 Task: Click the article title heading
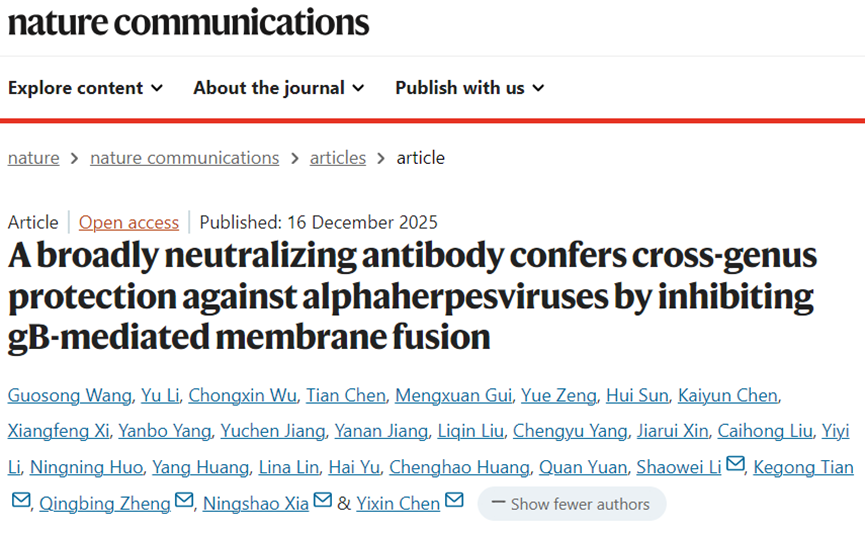pyautogui.click(x=412, y=296)
